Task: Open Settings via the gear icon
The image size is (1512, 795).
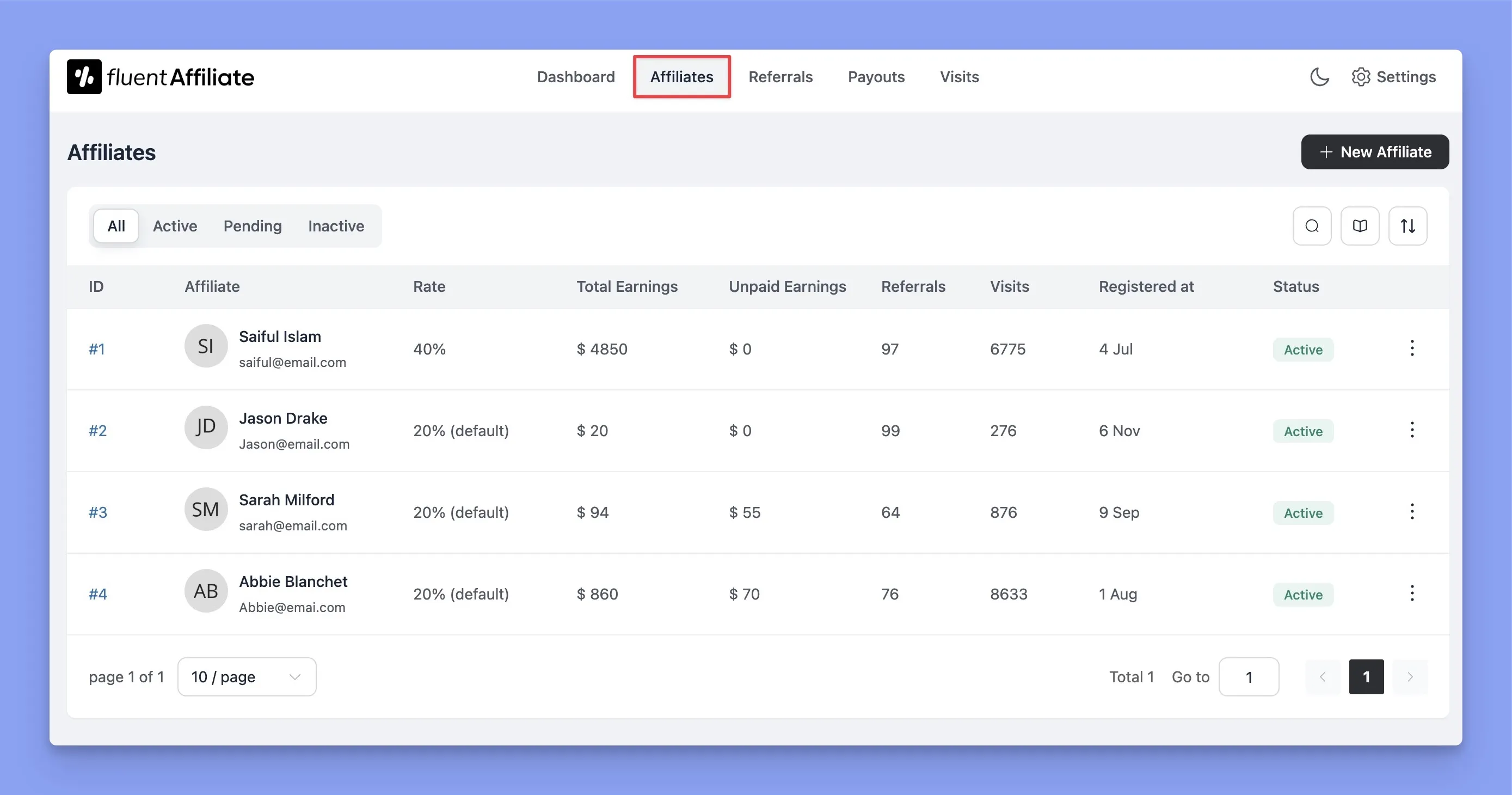Action: click(1361, 77)
